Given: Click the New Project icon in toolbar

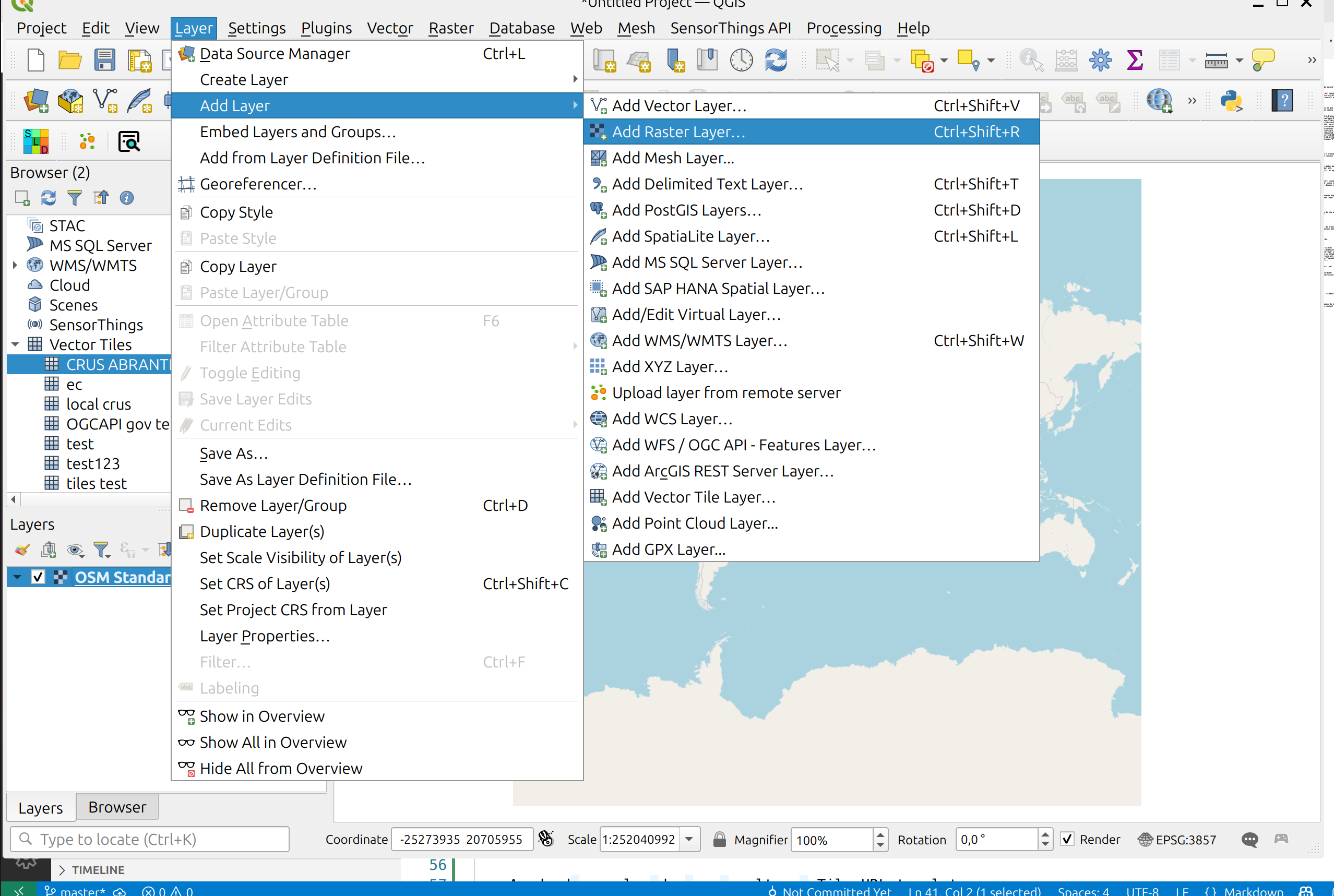Looking at the screenshot, I should tap(35, 60).
